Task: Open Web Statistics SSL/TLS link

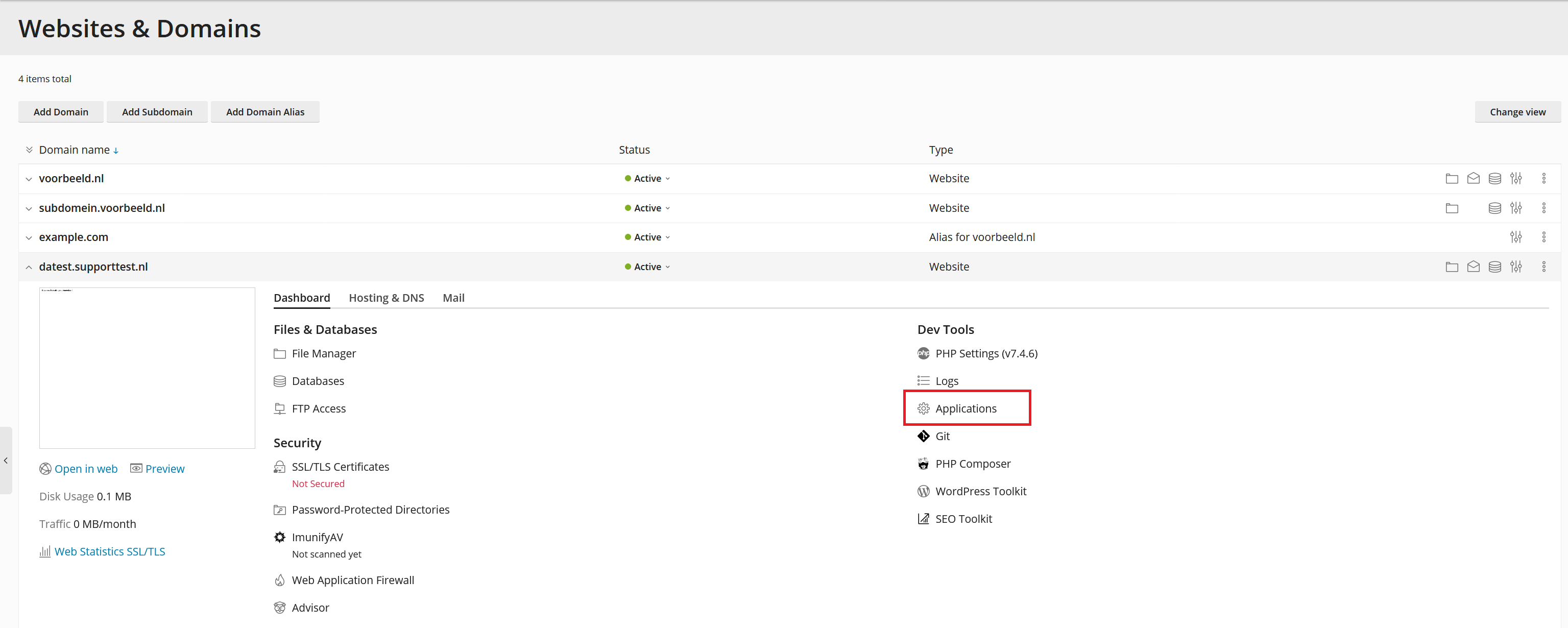Action: (110, 551)
